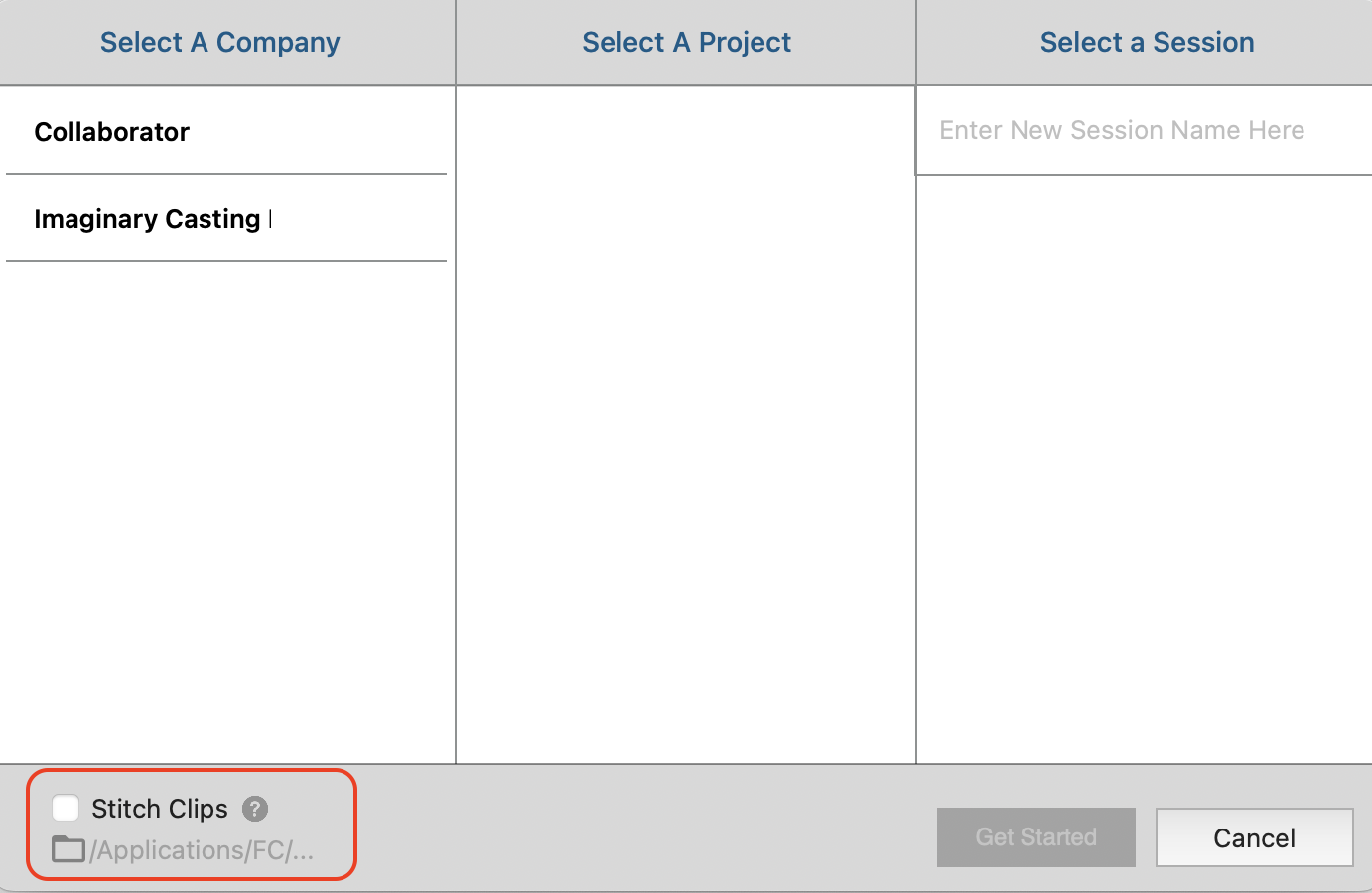This screenshot has width=1372, height=893.
Task: Click the Select A Company header
Action: (x=220, y=43)
